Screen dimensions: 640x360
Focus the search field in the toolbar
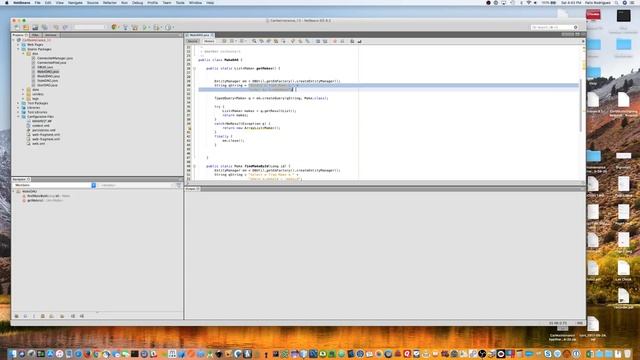pyautogui.click(x=554, y=27)
